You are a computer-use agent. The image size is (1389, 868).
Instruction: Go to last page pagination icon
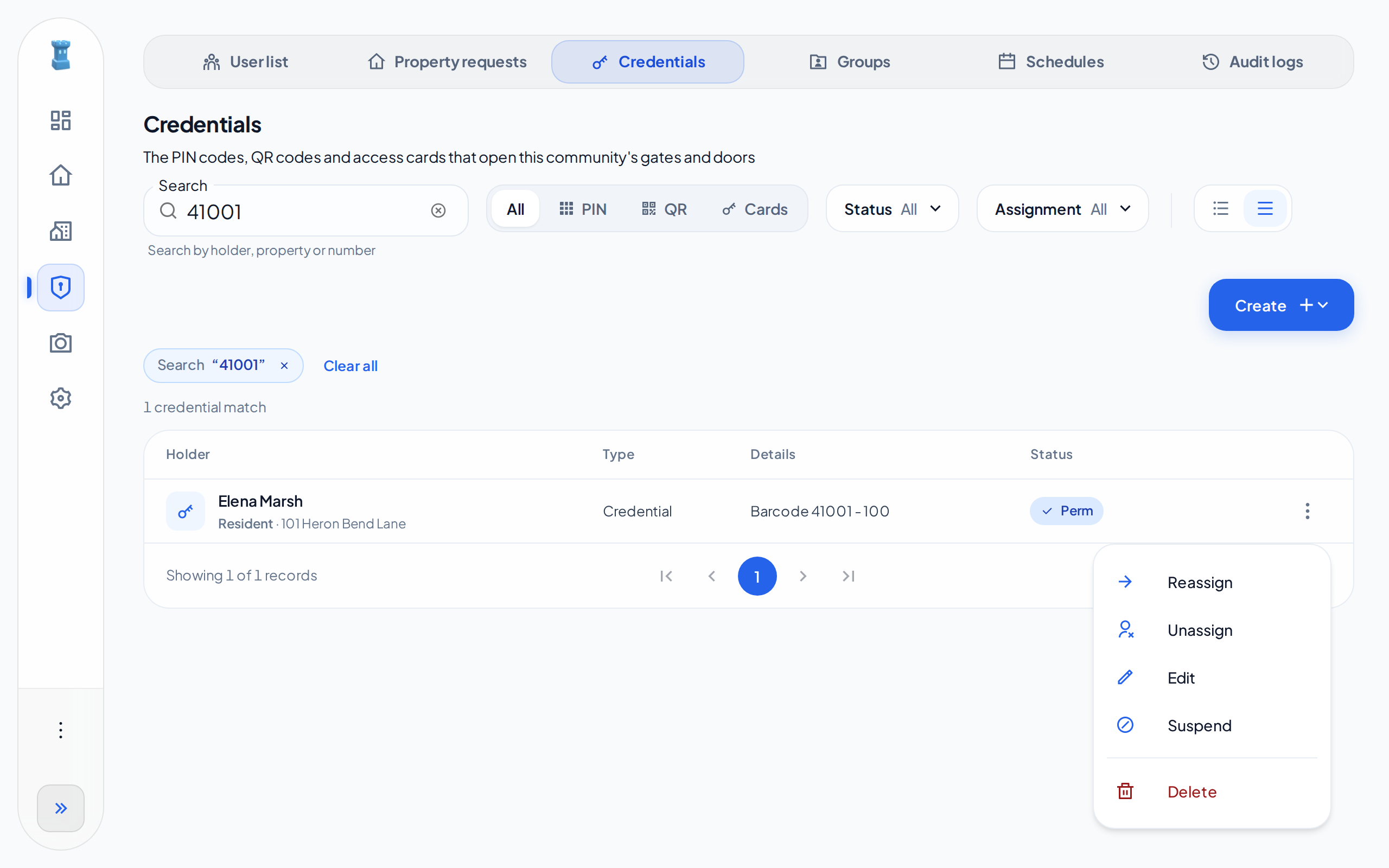coord(849,576)
